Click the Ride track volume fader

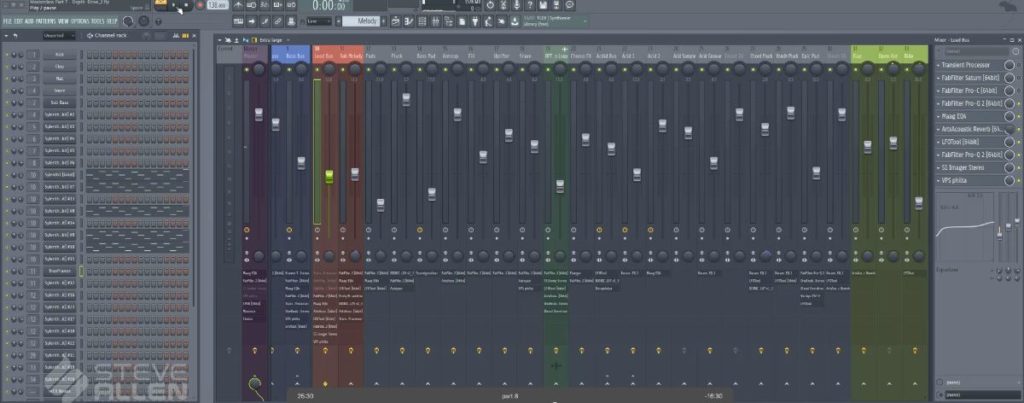[919, 202]
